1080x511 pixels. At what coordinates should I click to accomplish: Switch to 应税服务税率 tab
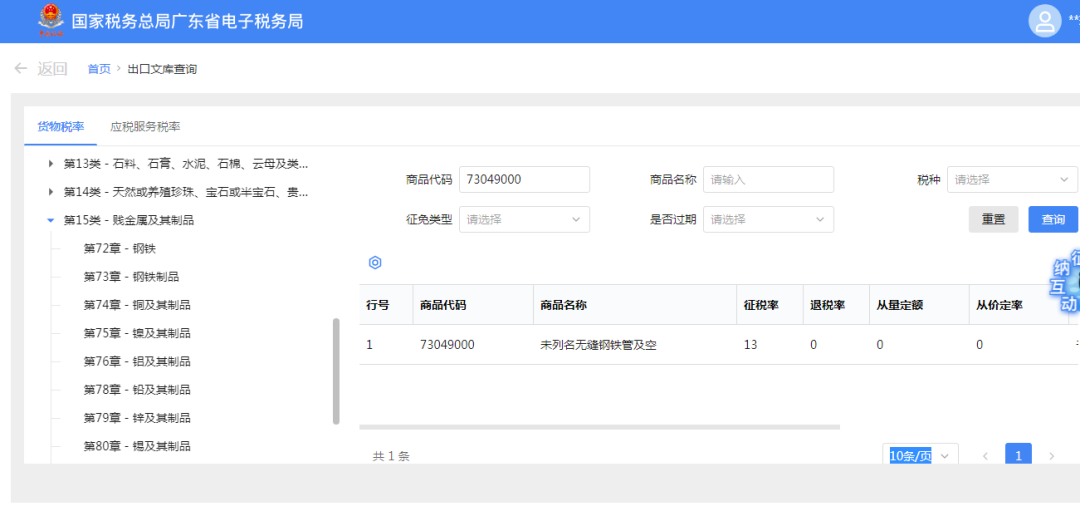[x=145, y=127]
